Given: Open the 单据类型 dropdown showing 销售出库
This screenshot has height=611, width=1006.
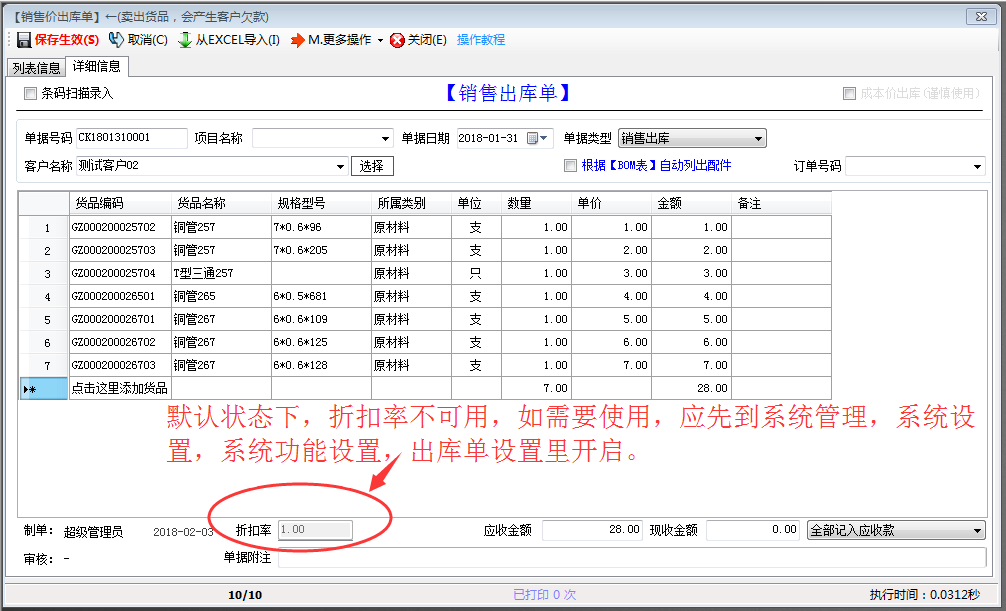Looking at the screenshot, I should 758,138.
